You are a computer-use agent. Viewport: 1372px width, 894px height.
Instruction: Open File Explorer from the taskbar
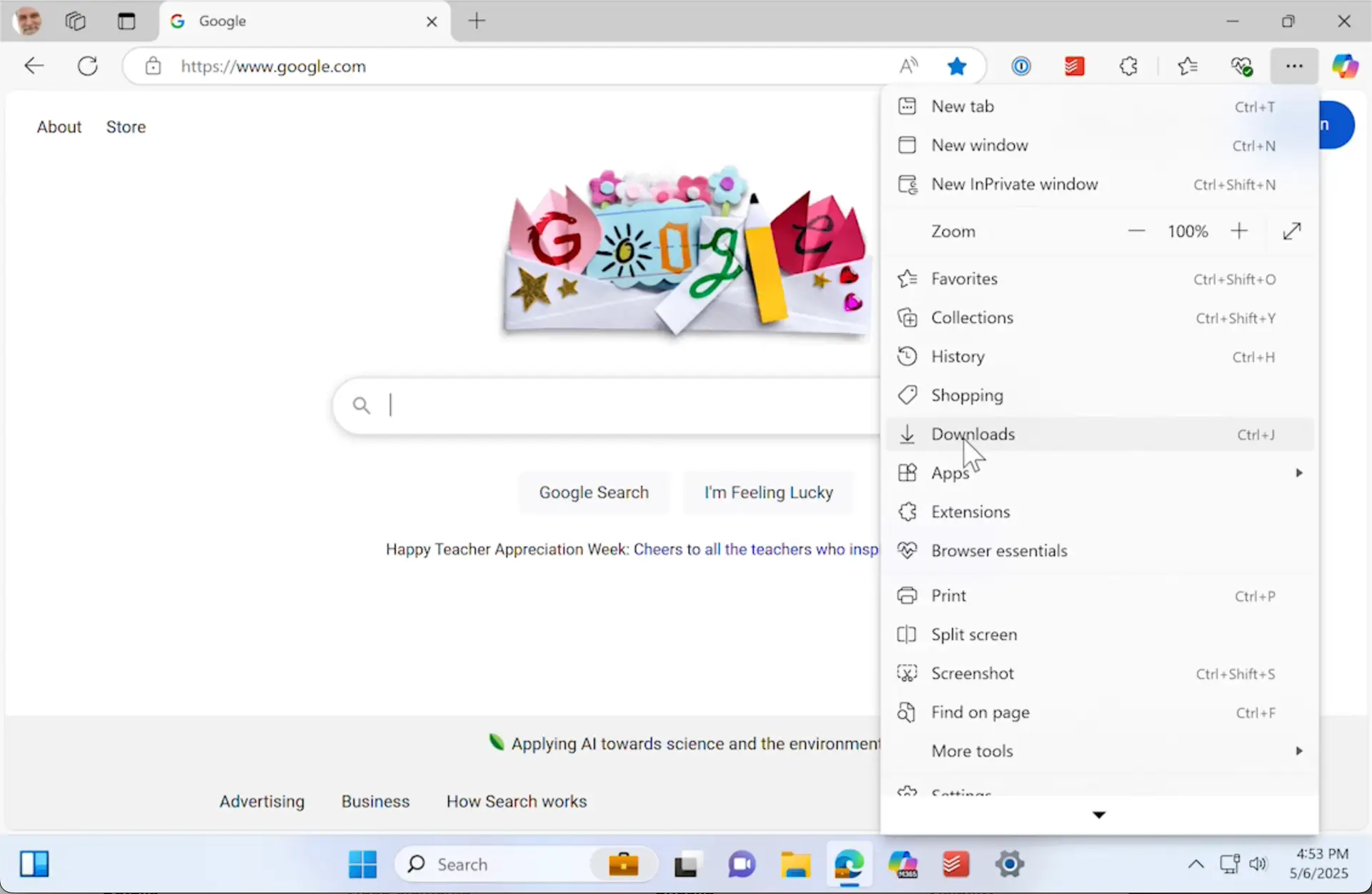point(795,865)
